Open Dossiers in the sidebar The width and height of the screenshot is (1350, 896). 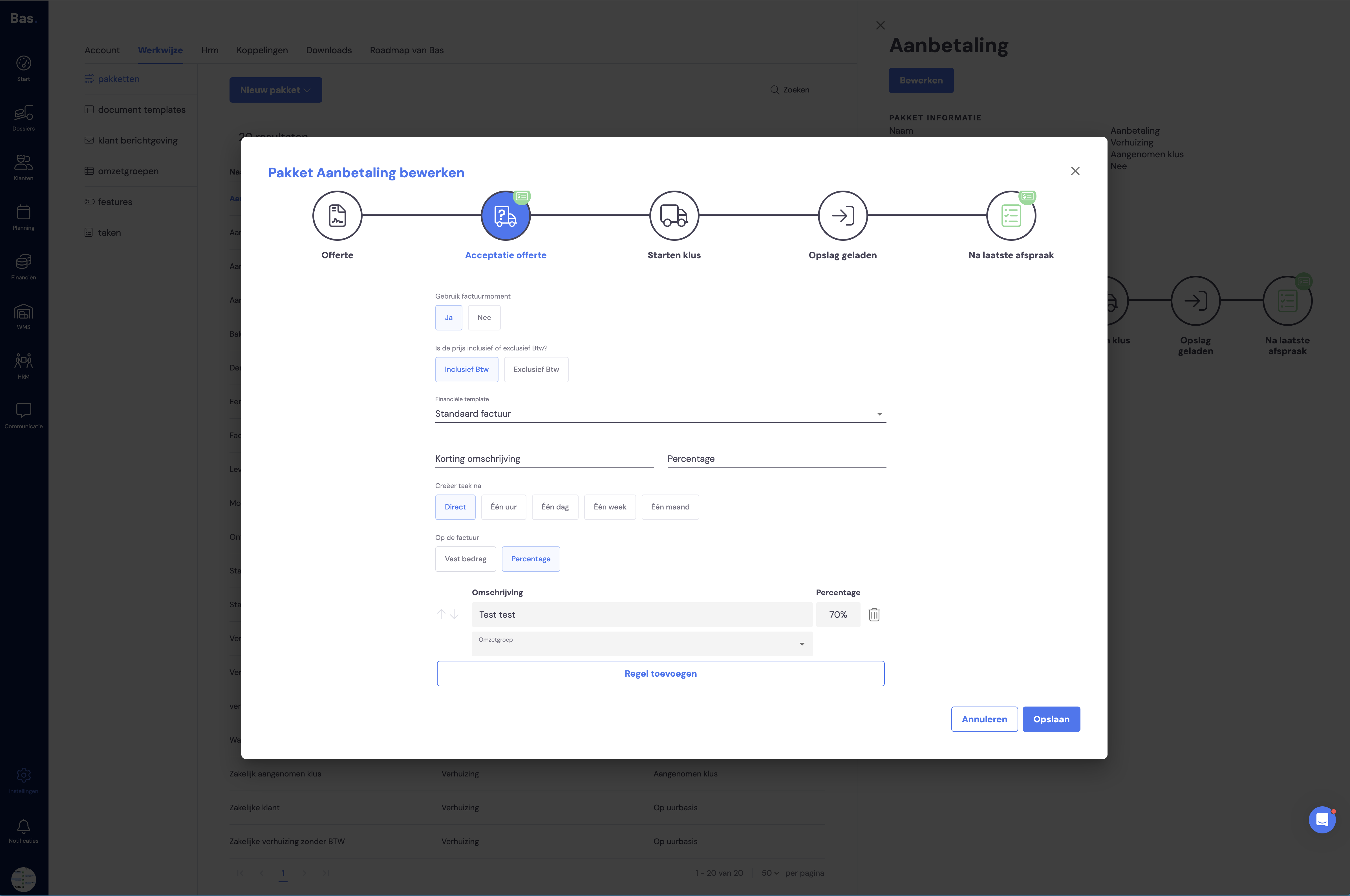(23, 118)
